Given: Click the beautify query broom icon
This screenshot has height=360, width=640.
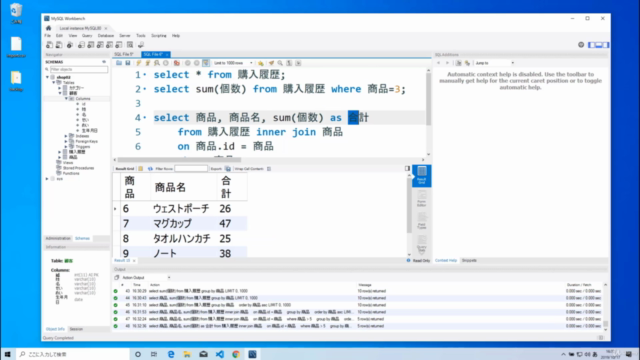Looking at the screenshot, I should [271, 63].
